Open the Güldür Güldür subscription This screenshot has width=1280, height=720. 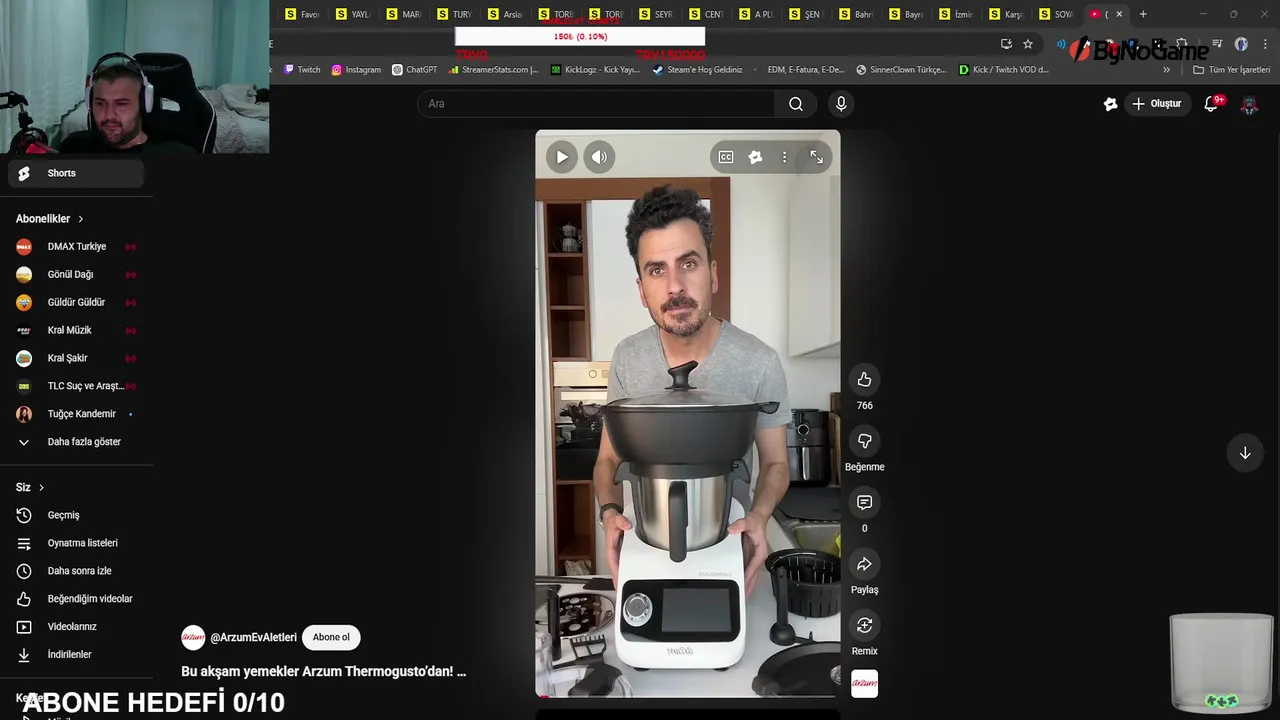[x=76, y=303]
